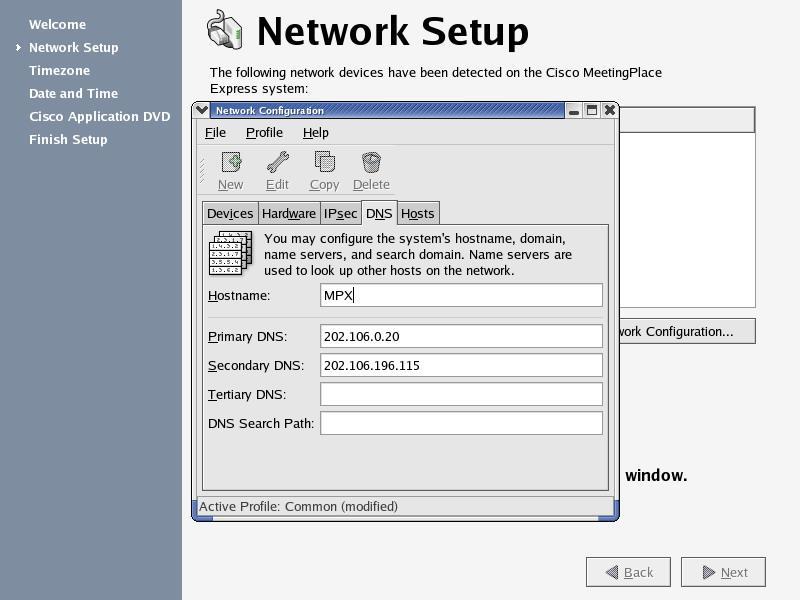Select Welcome in the setup sidebar

[x=58, y=24]
